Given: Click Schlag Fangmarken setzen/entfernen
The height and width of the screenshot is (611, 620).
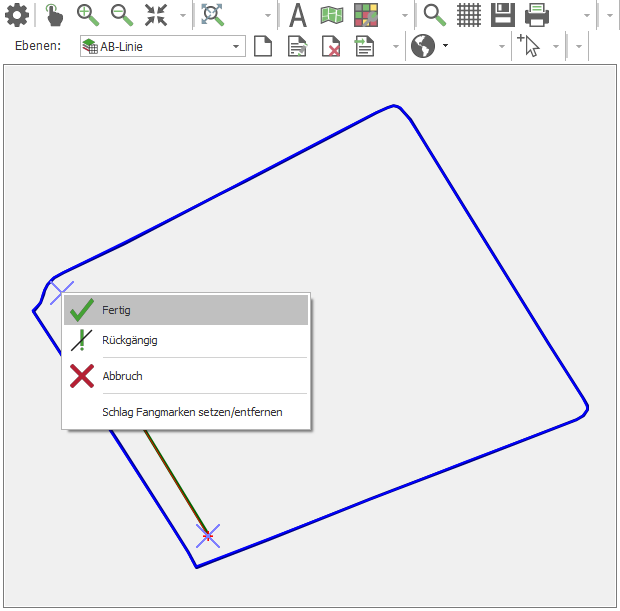Looking at the screenshot, I should pos(192,412).
